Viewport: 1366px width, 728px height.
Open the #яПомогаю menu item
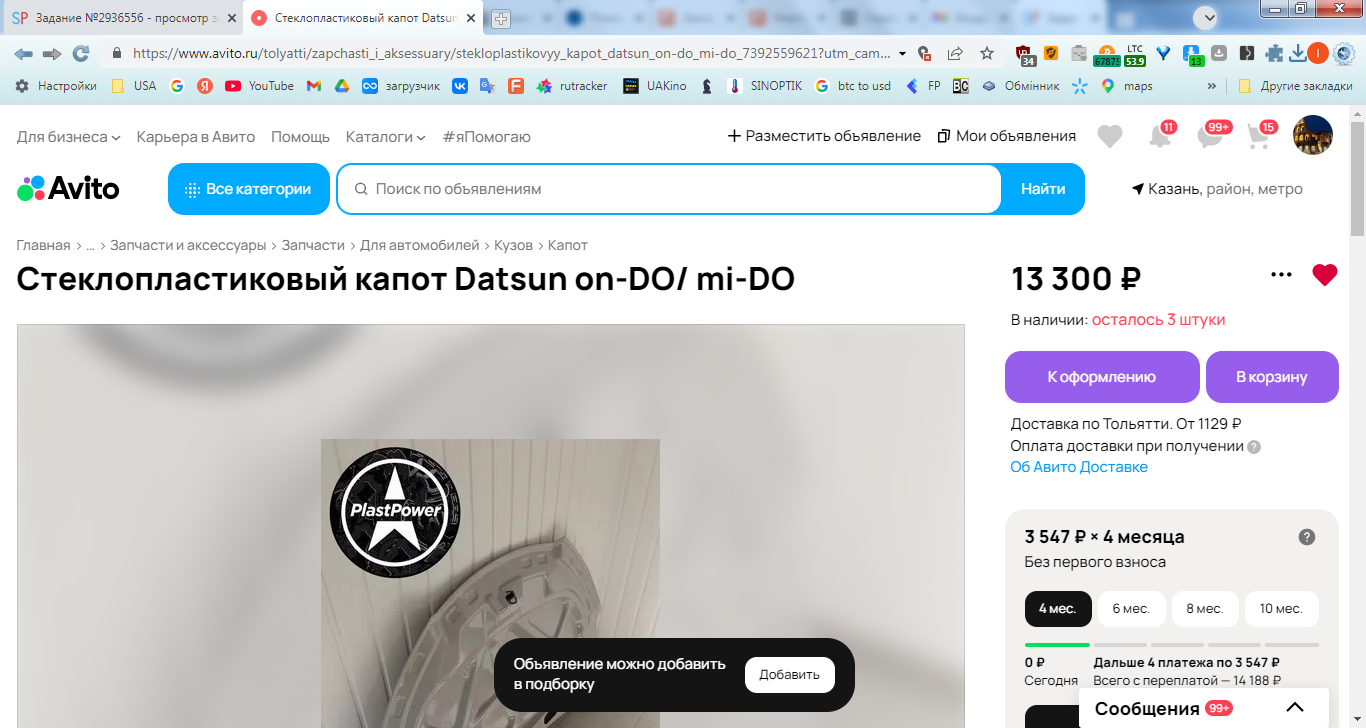tap(487, 136)
